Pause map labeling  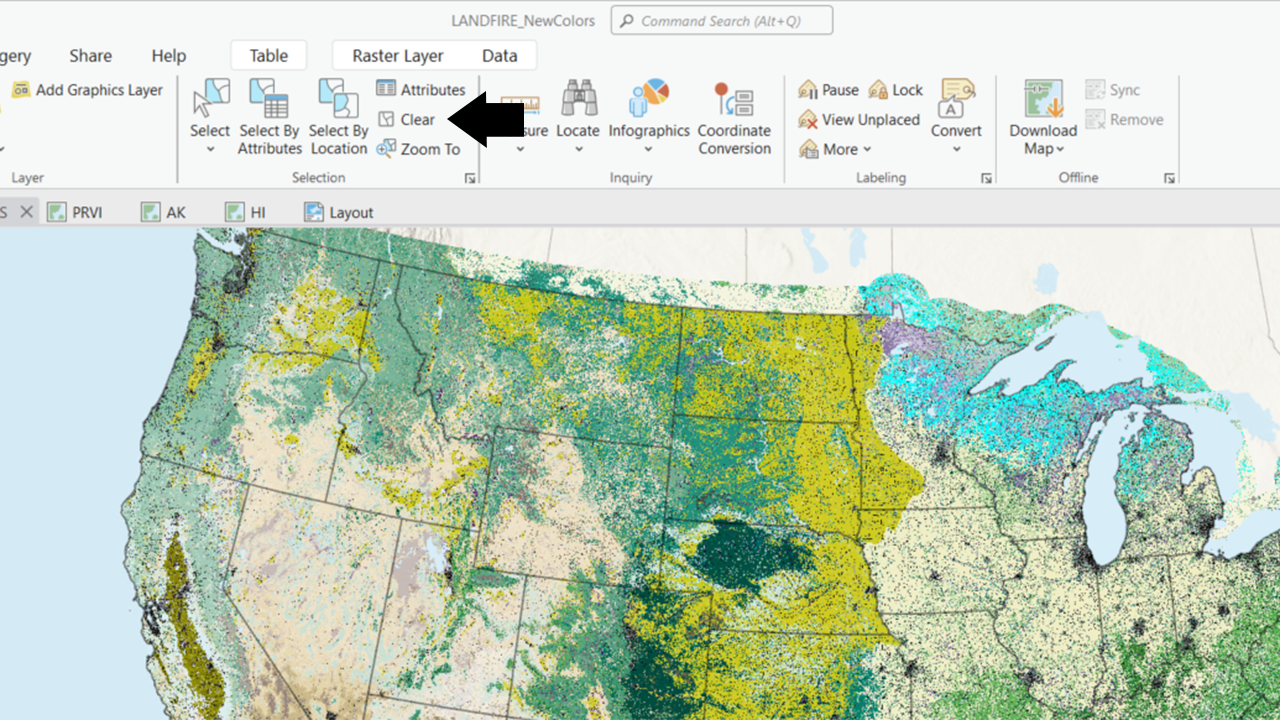pyautogui.click(x=829, y=89)
